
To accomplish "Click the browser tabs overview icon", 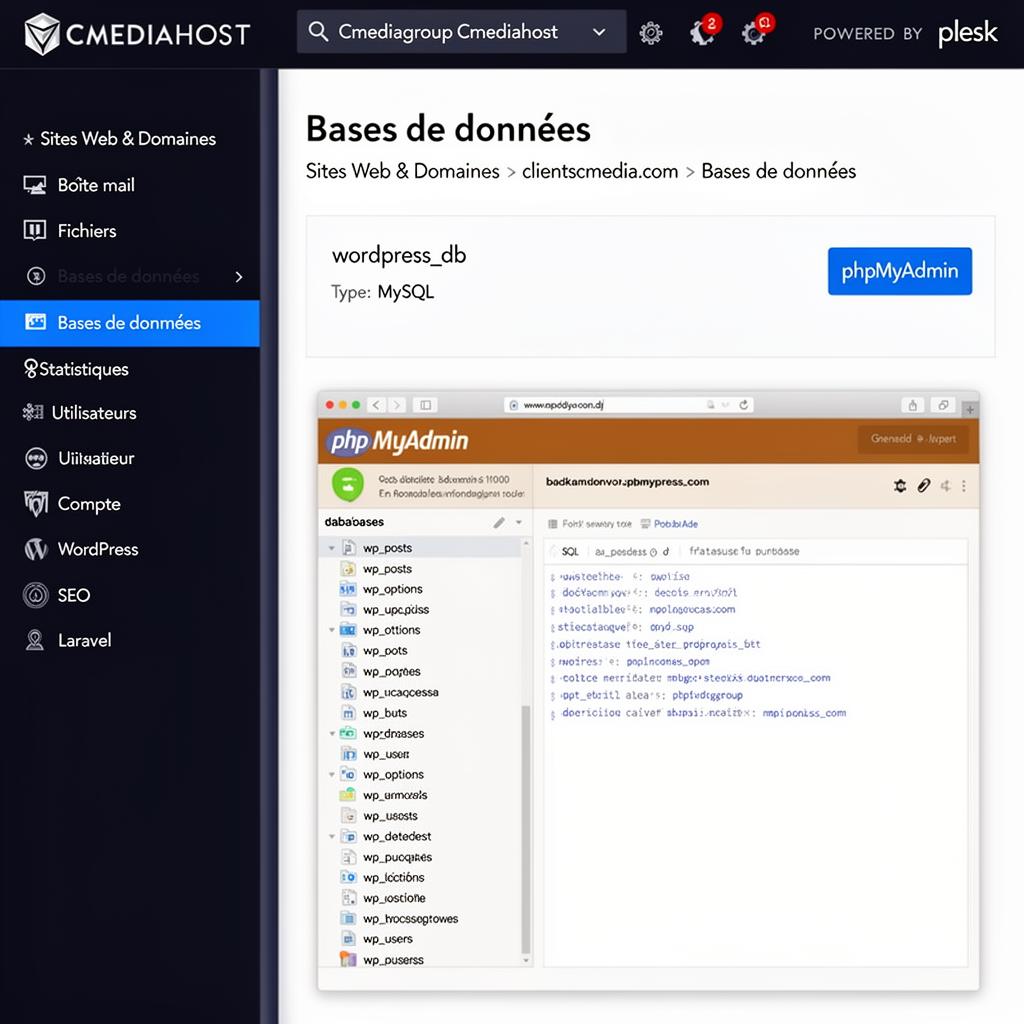I will [x=943, y=405].
